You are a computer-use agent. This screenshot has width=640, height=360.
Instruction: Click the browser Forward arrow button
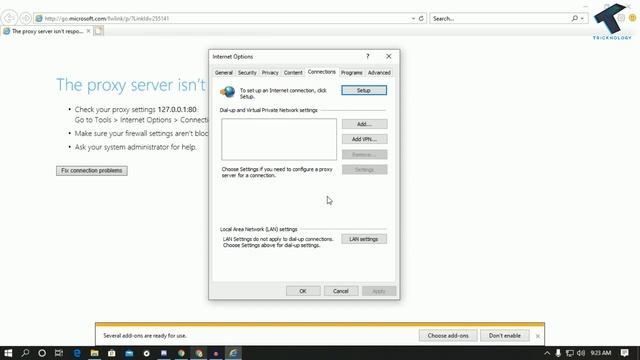(26, 18)
